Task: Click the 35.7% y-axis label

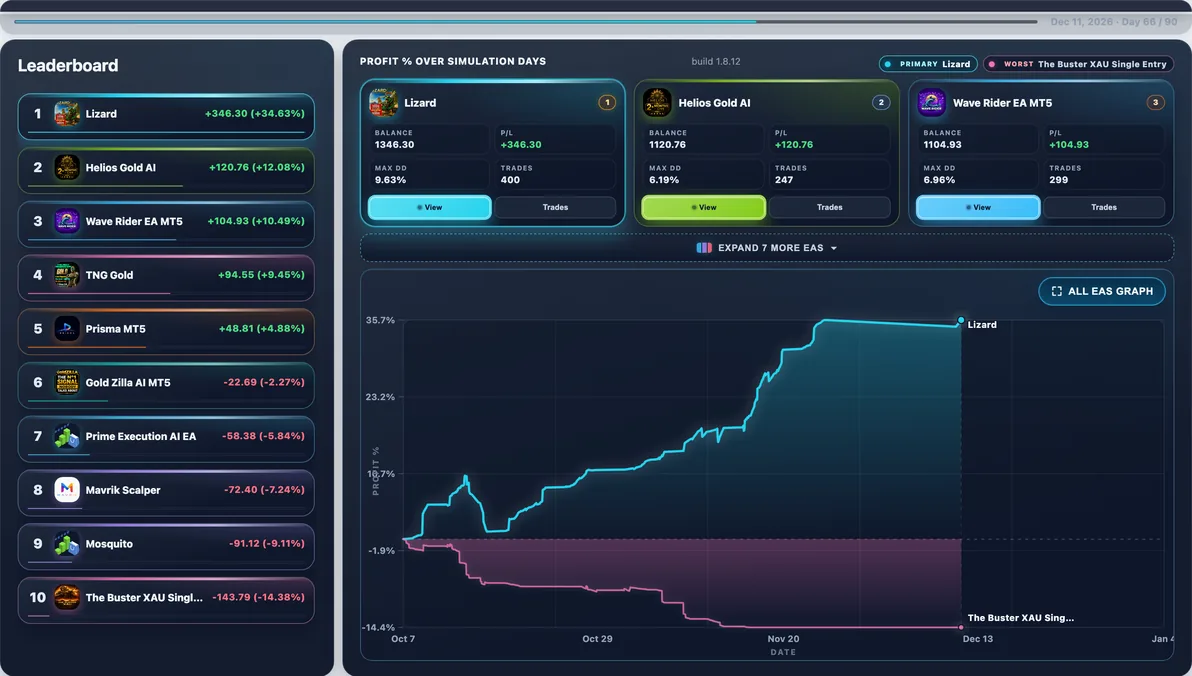Action: tap(380, 320)
